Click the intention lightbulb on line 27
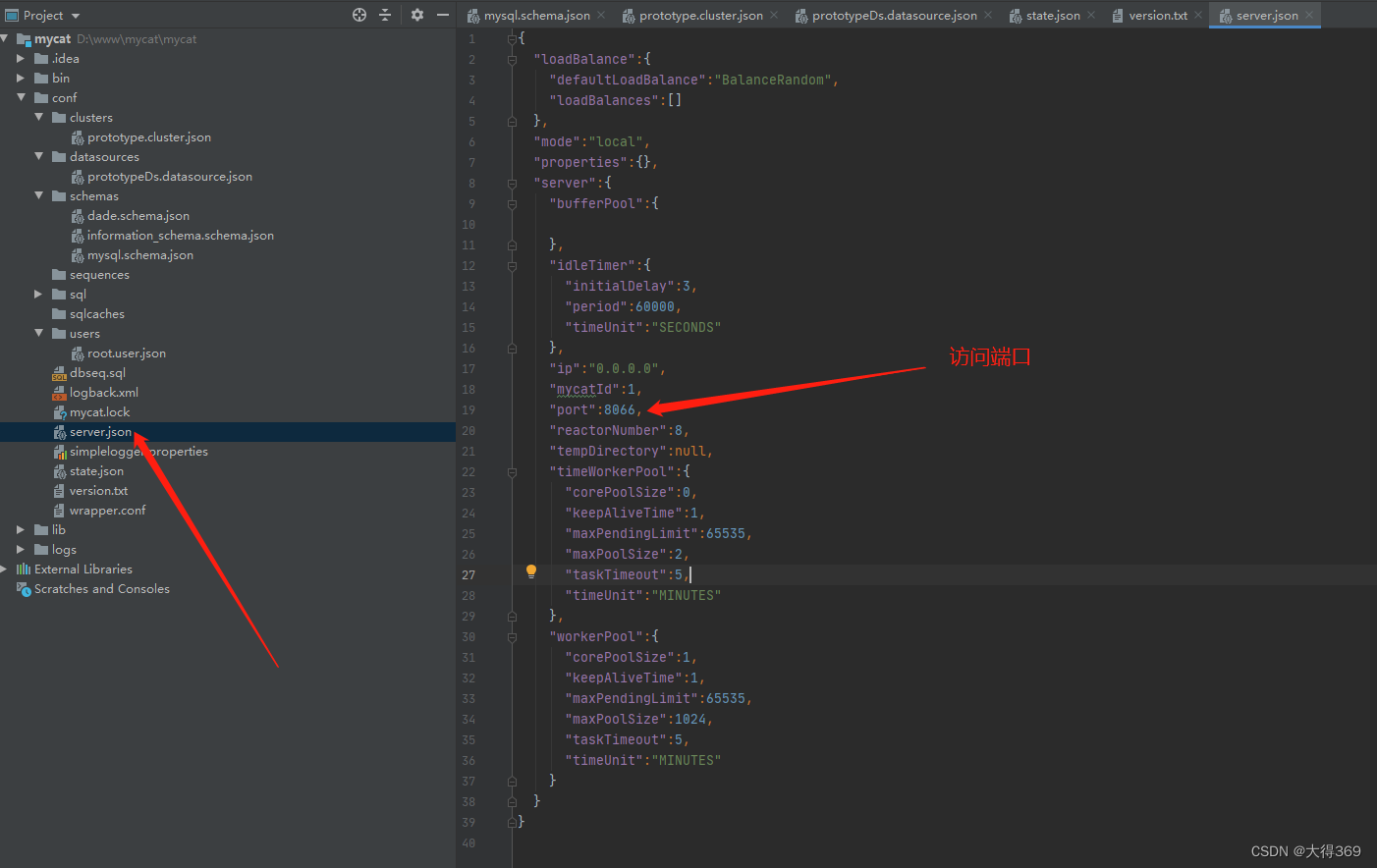 (531, 571)
